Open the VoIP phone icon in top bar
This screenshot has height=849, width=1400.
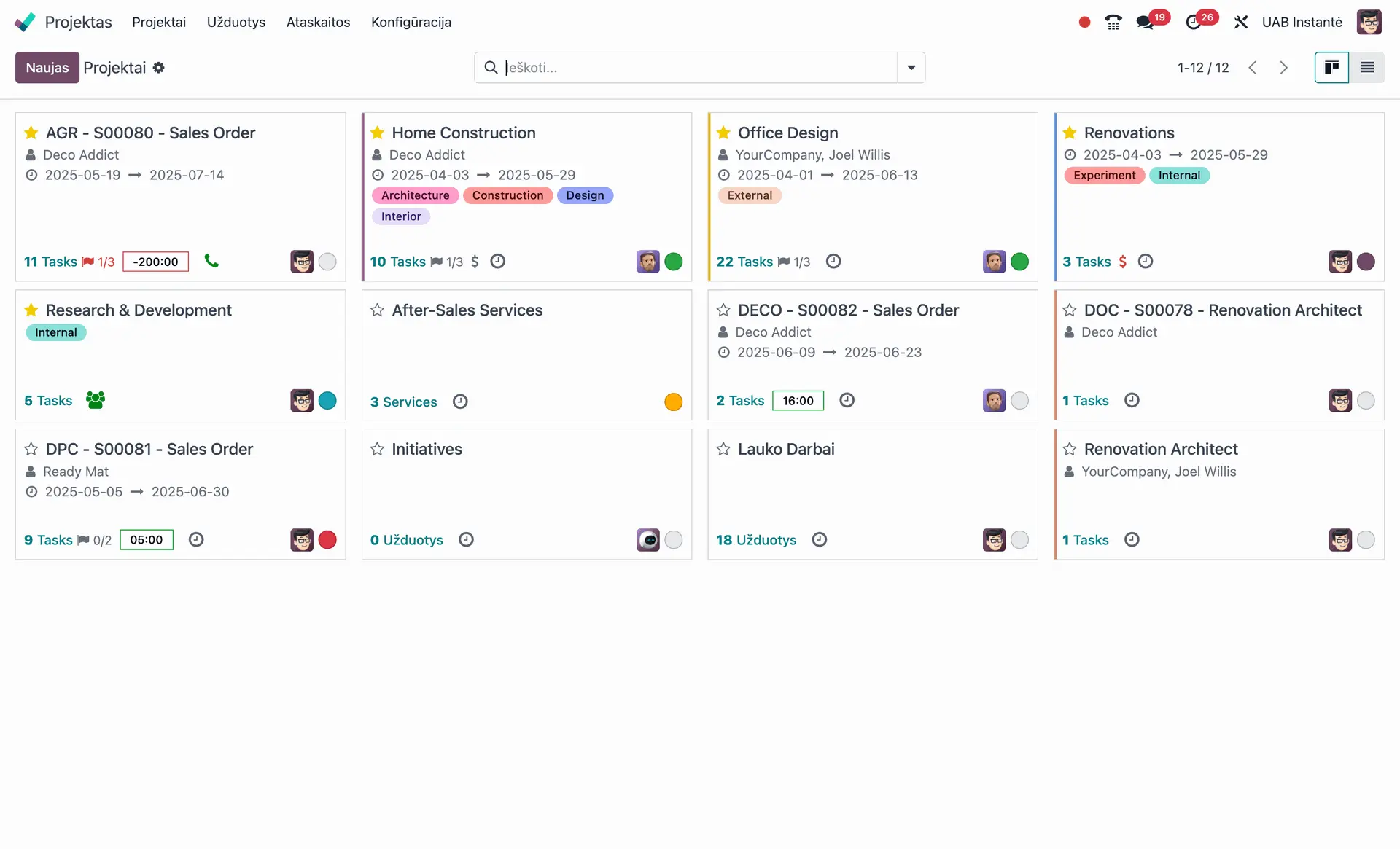coord(1113,22)
